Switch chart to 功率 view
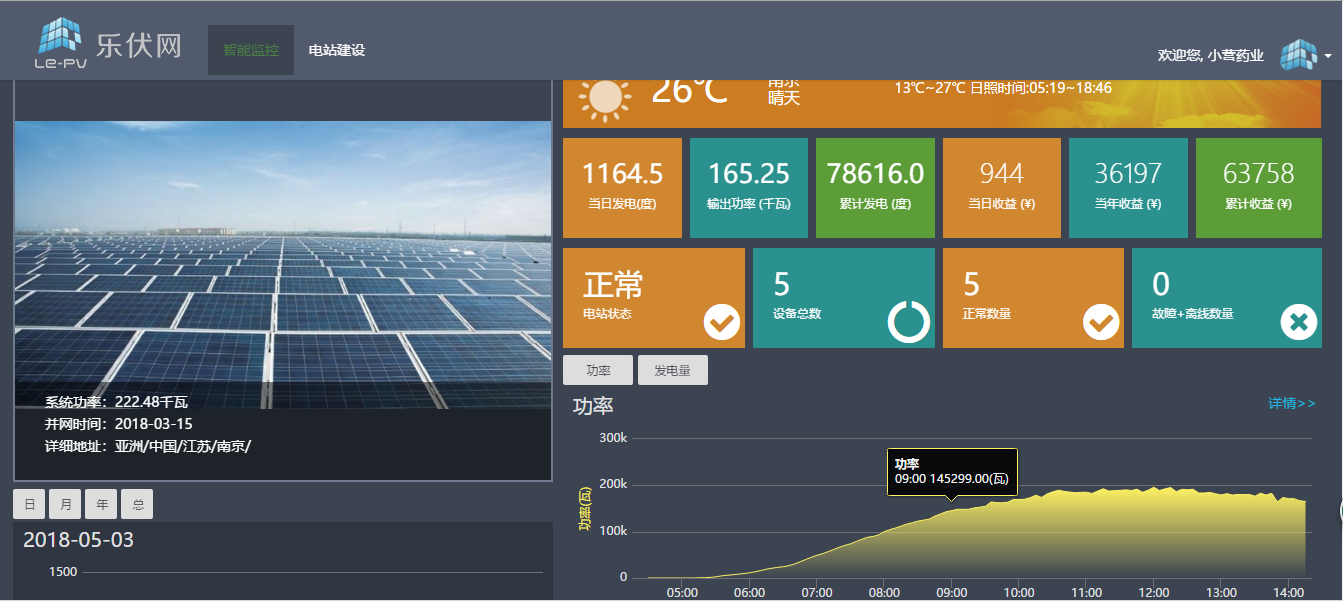1343x601 pixels. coord(598,370)
